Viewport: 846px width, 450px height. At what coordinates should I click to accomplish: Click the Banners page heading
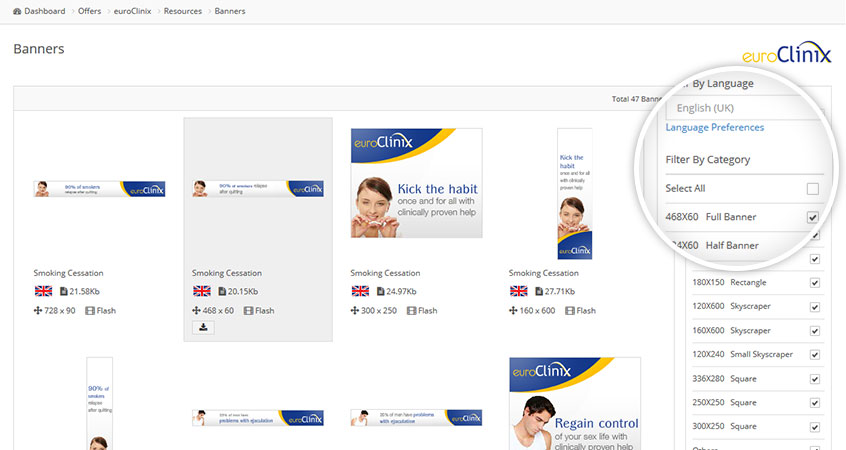[x=39, y=49]
